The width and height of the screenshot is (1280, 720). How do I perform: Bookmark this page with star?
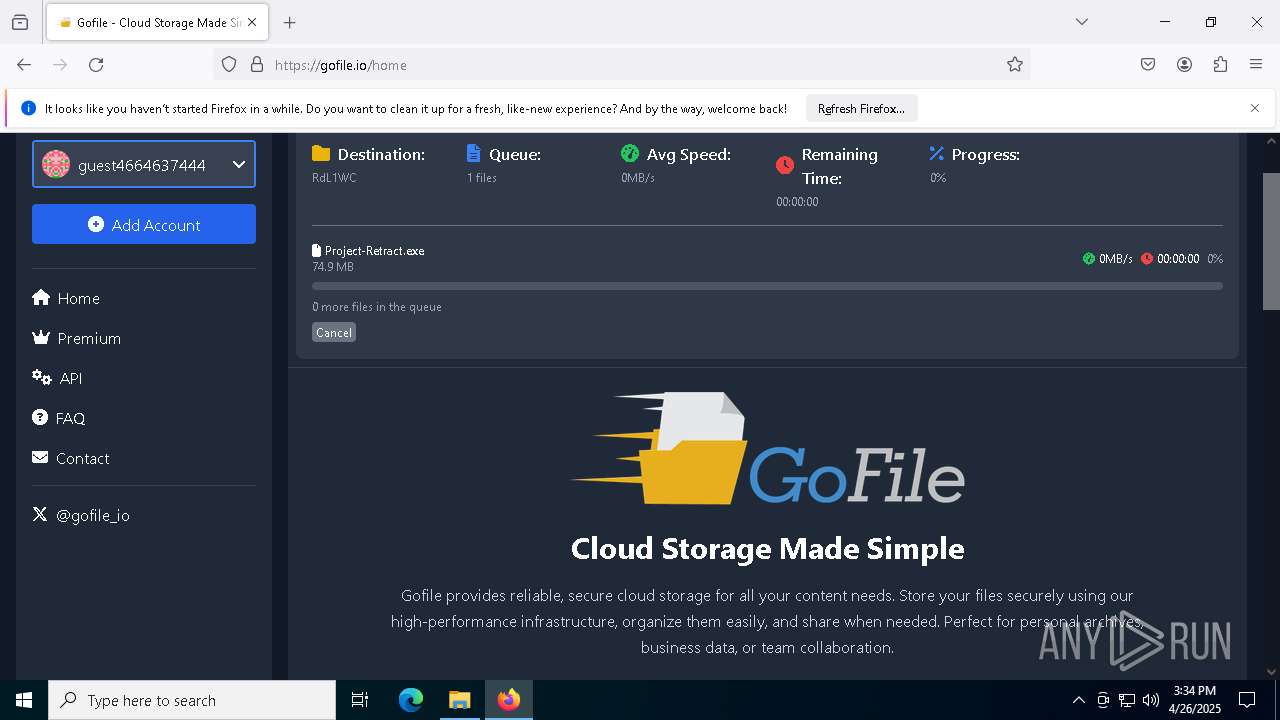pos(1015,65)
